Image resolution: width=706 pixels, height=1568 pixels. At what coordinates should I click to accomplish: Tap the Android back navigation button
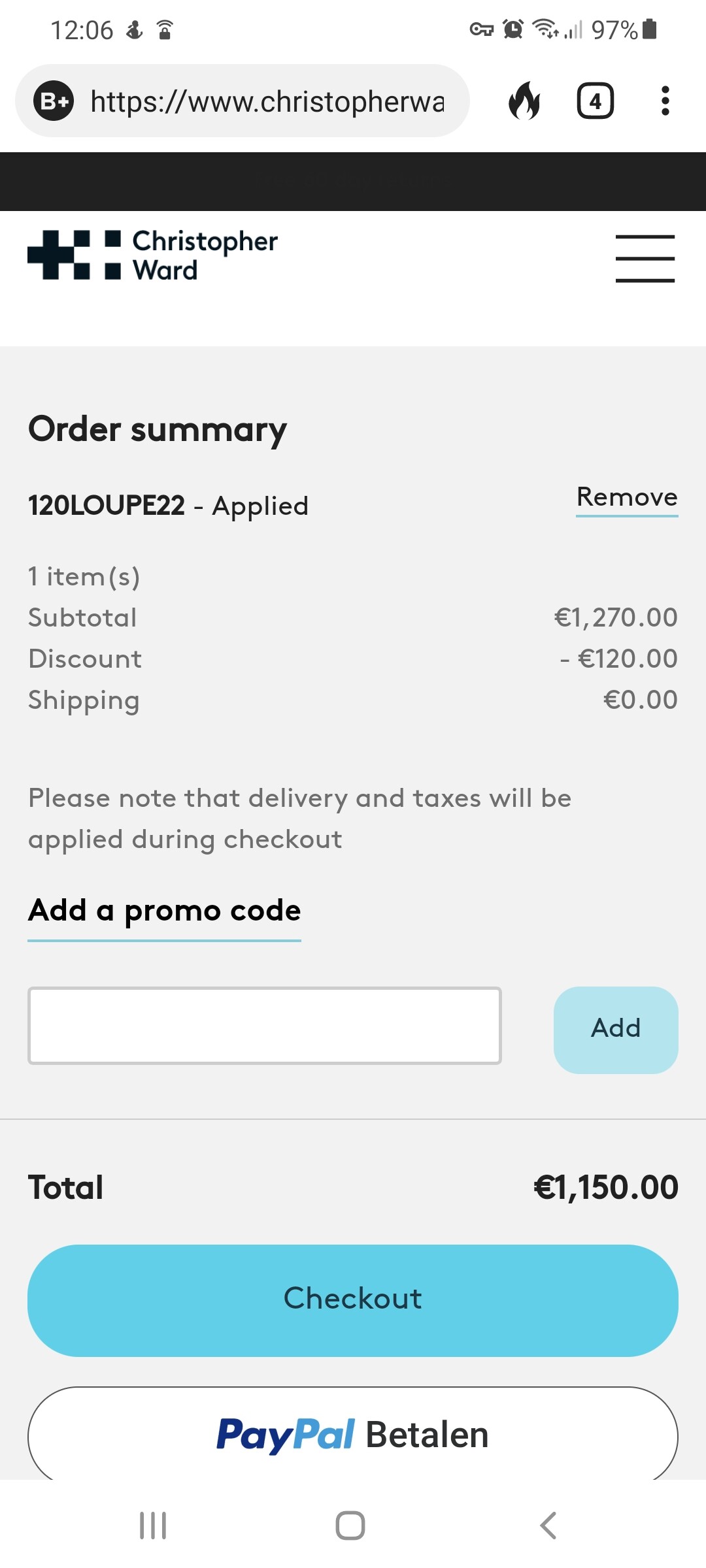(x=548, y=1526)
